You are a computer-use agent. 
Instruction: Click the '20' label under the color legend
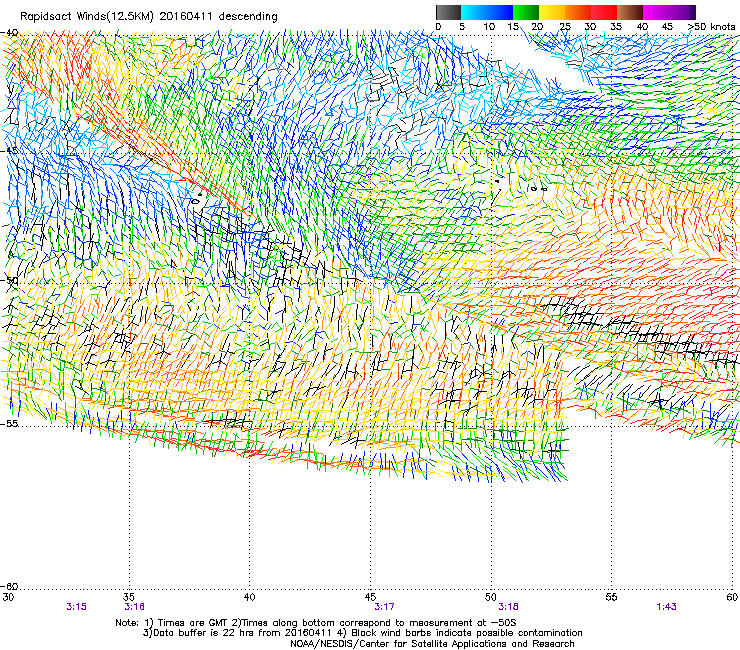[537, 27]
